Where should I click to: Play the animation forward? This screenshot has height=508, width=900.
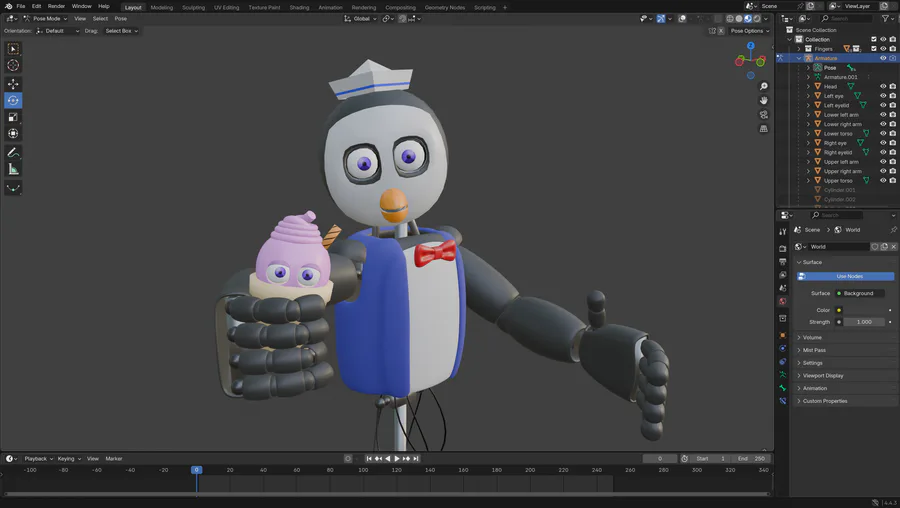(x=397, y=459)
